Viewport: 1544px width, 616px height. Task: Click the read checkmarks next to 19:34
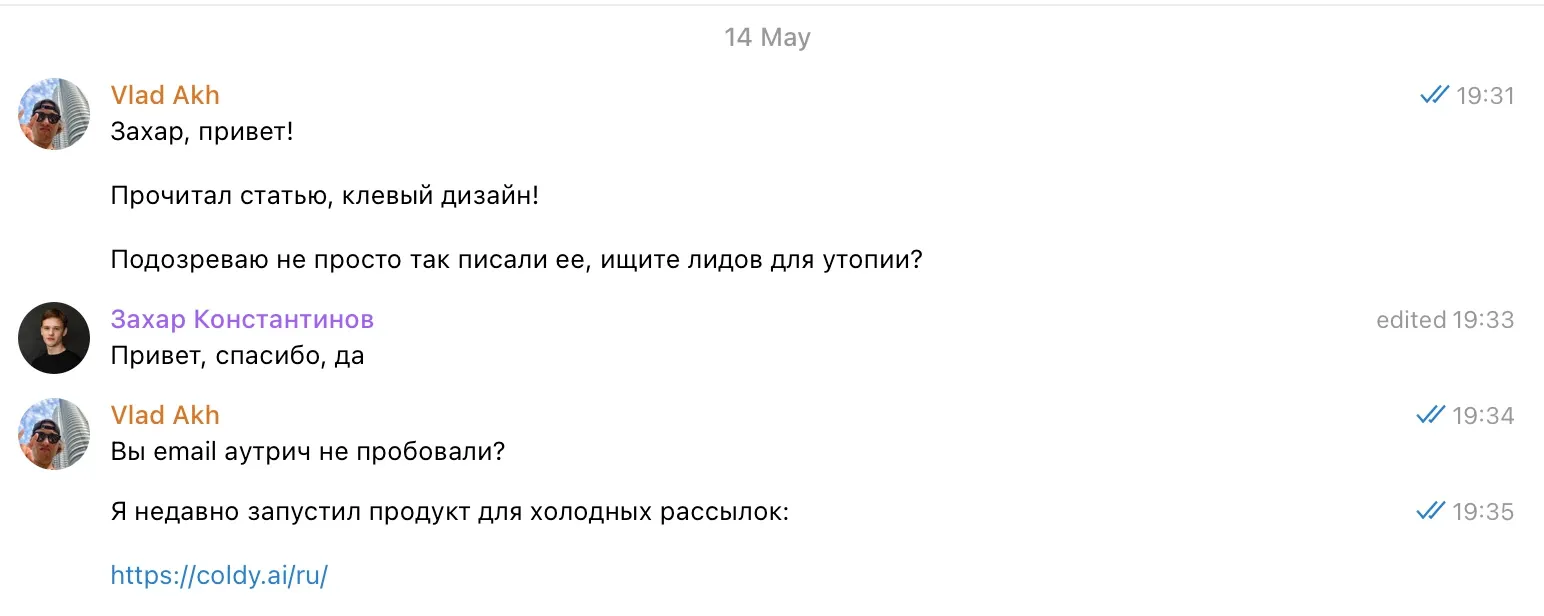pyautogui.click(x=1431, y=415)
